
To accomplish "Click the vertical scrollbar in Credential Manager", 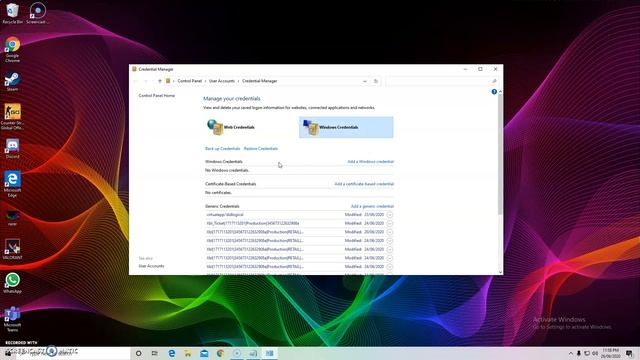I will coord(500,155).
